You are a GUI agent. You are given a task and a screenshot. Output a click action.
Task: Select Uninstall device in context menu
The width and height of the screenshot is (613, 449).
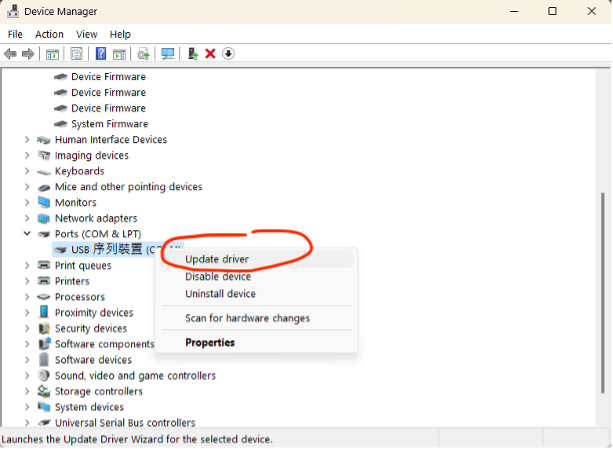click(x=220, y=294)
